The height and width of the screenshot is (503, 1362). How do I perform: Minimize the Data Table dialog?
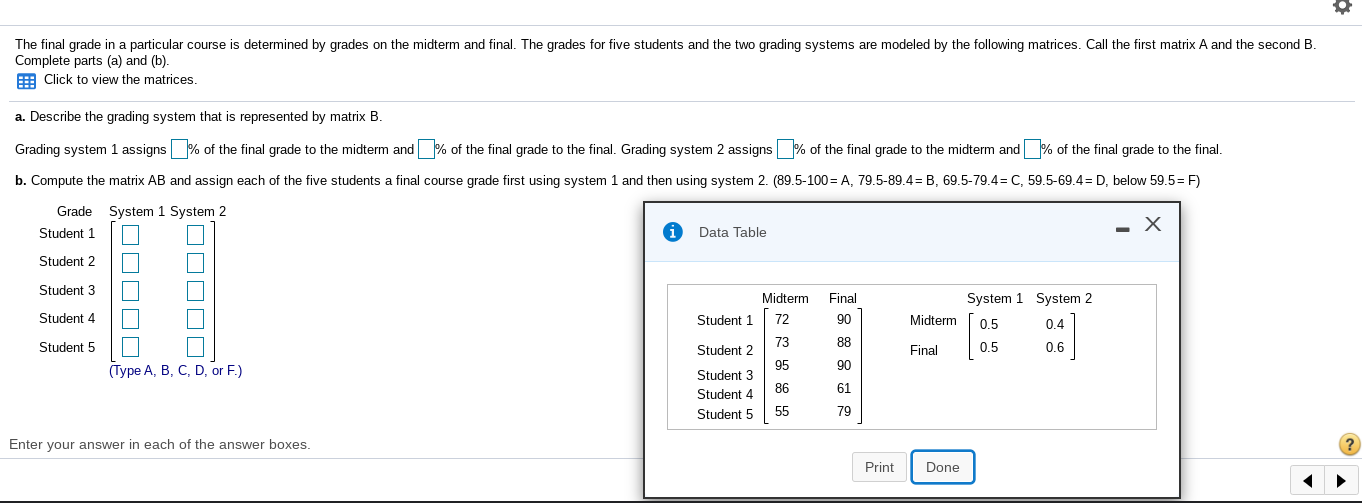pyautogui.click(x=1122, y=231)
